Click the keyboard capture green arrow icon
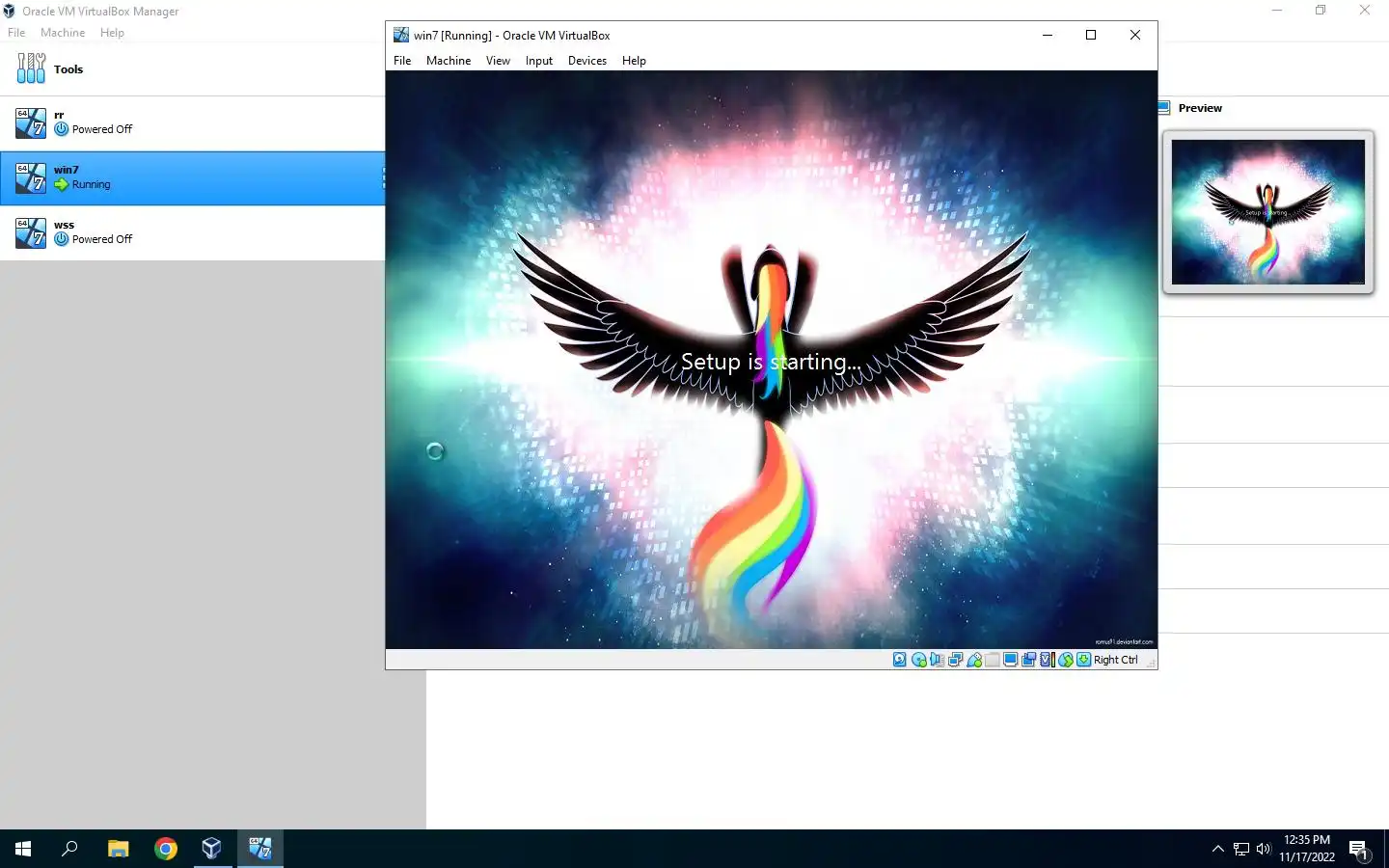 pyautogui.click(x=1084, y=660)
